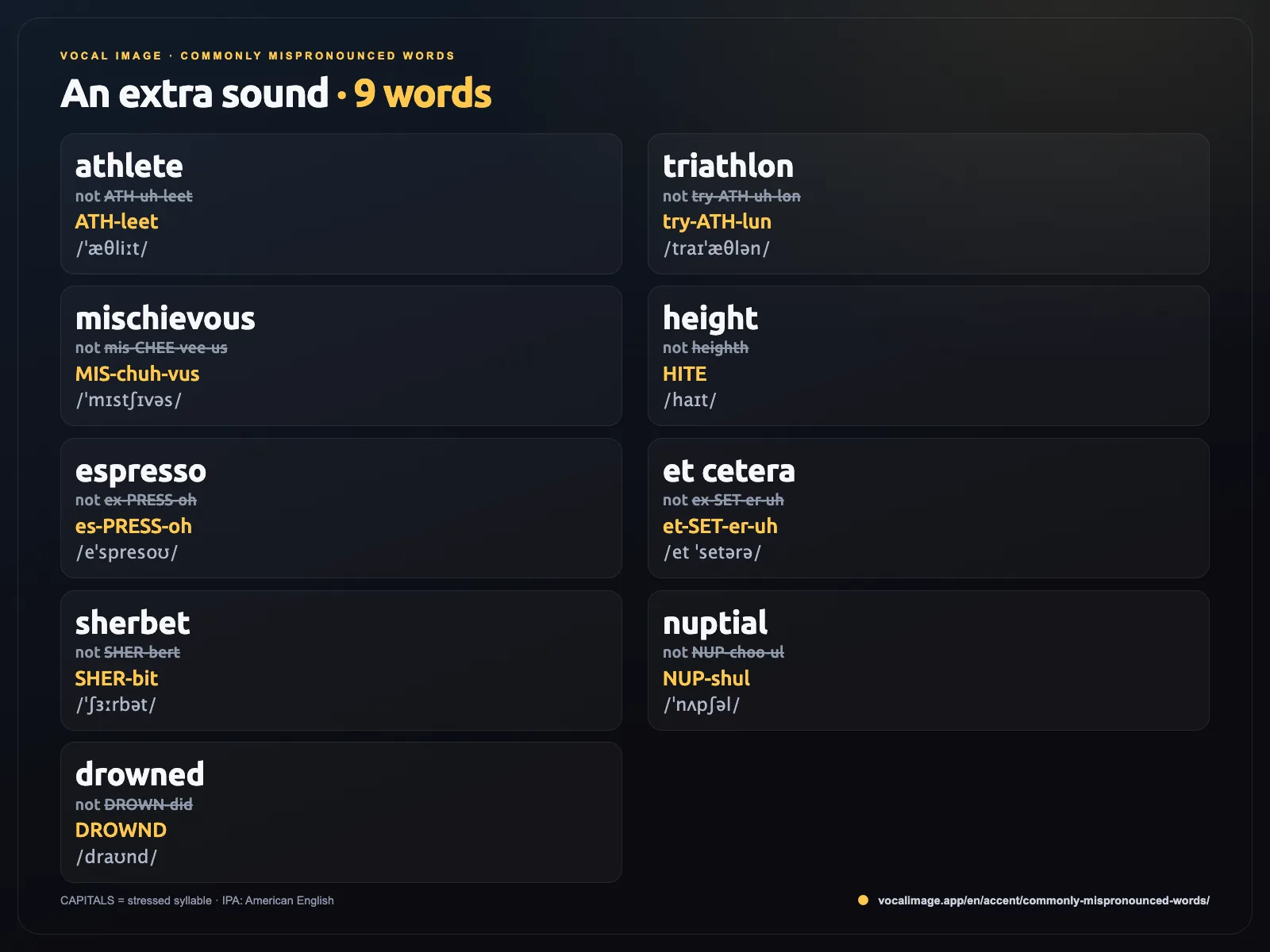Click the struck-out 'heighth' text
Image resolution: width=1270 pixels, height=952 pixels.
point(720,347)
